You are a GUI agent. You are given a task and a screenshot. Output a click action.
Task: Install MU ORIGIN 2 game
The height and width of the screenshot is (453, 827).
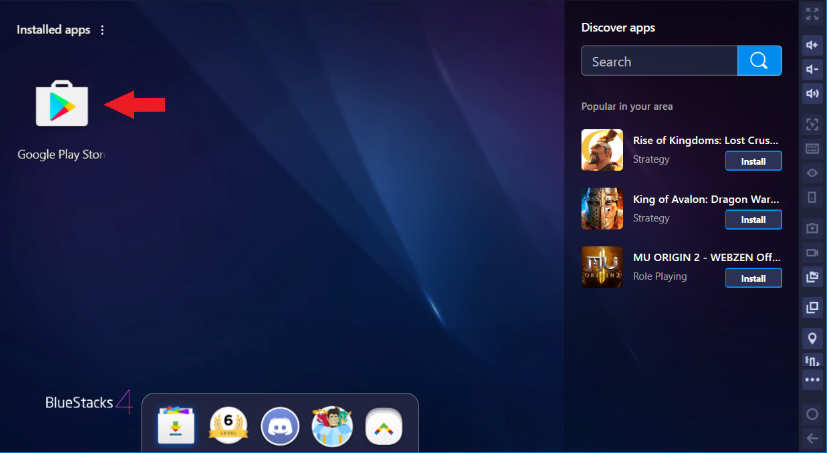point(752,278)
